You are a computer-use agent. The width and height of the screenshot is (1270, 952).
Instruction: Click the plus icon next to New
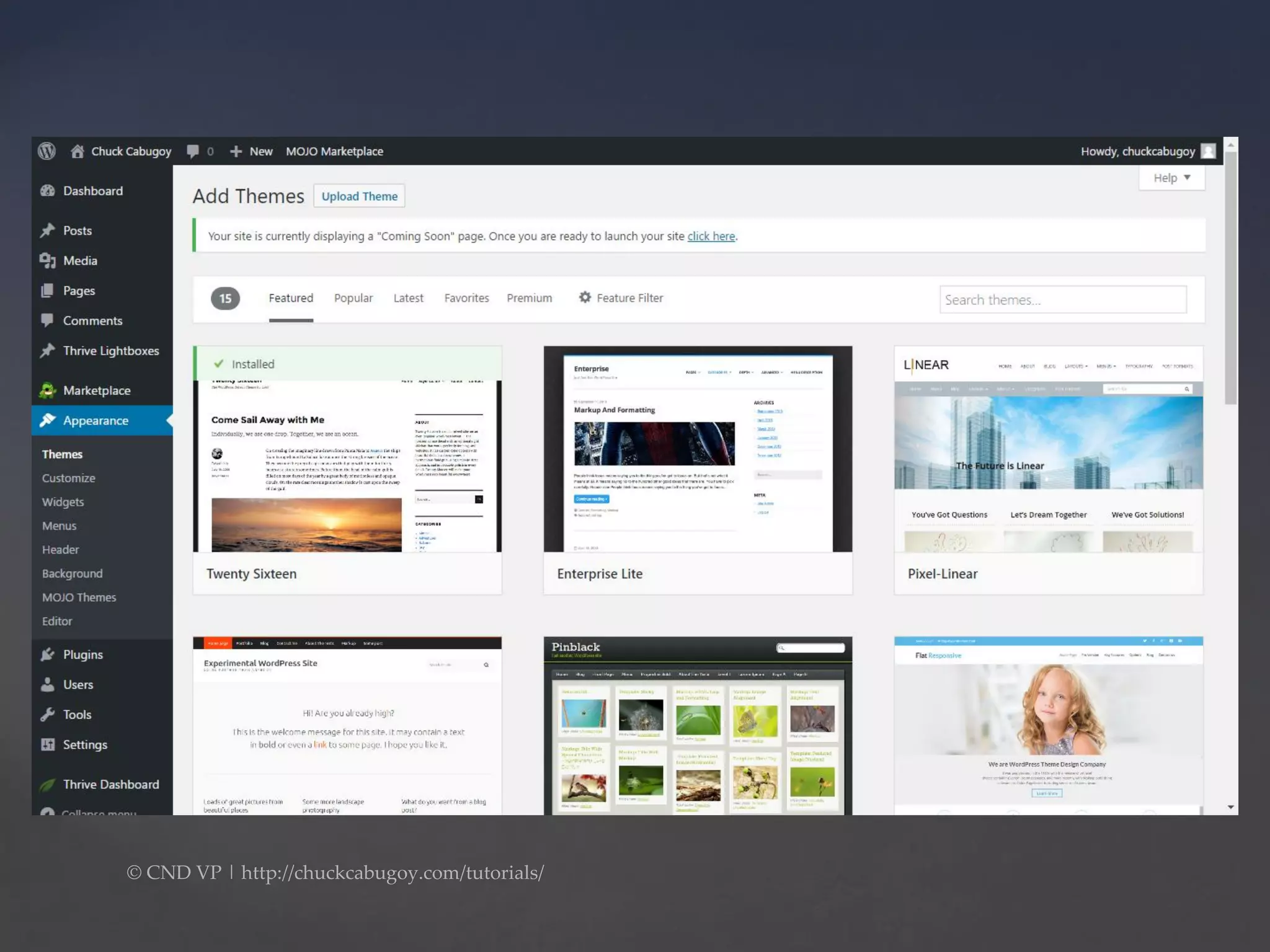(236, 151)
